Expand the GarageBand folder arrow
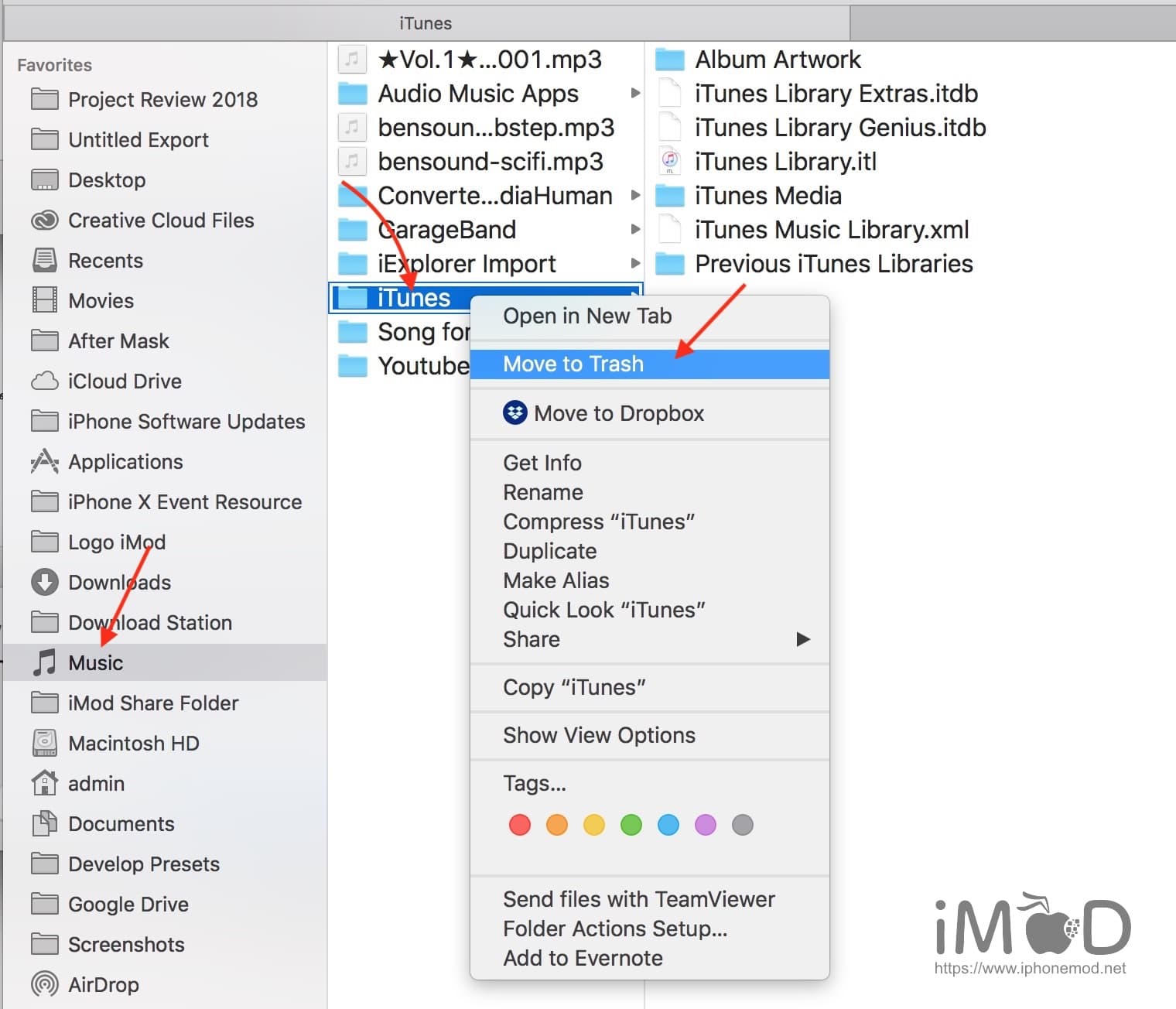Screen dimensions: 1176x1009 635,230
